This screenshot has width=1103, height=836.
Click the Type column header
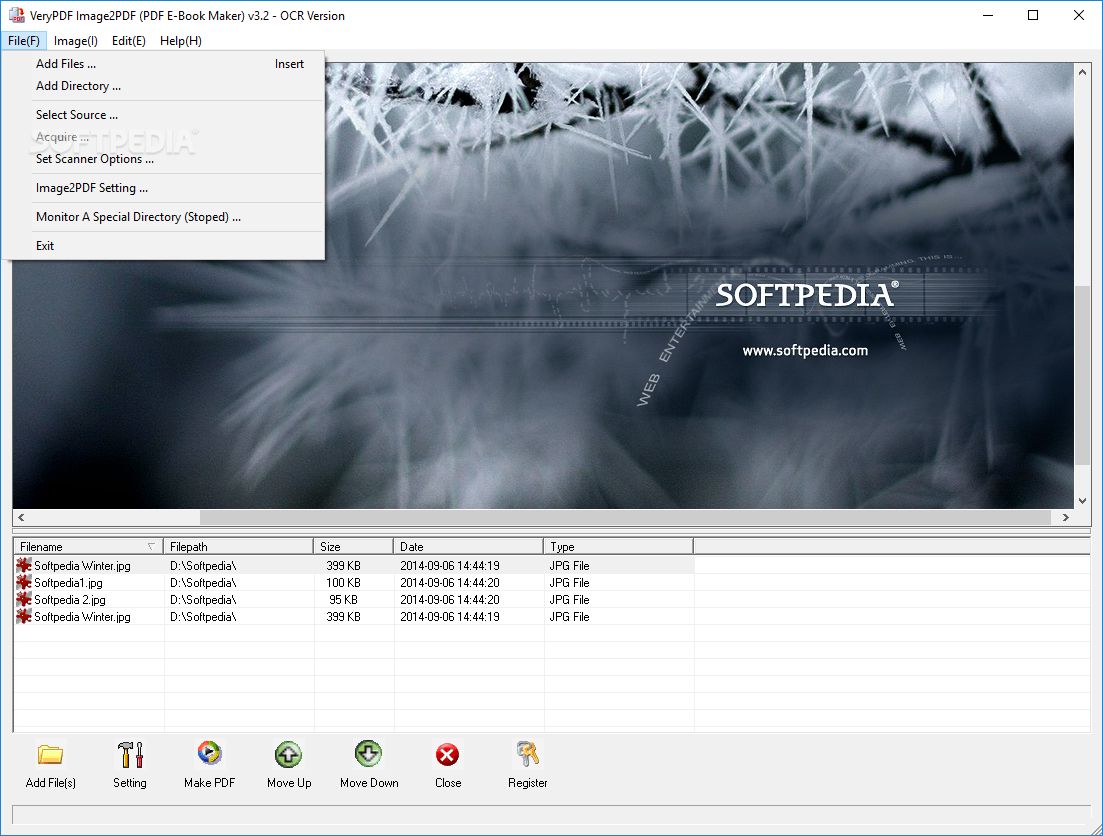[x=618, y=547]
